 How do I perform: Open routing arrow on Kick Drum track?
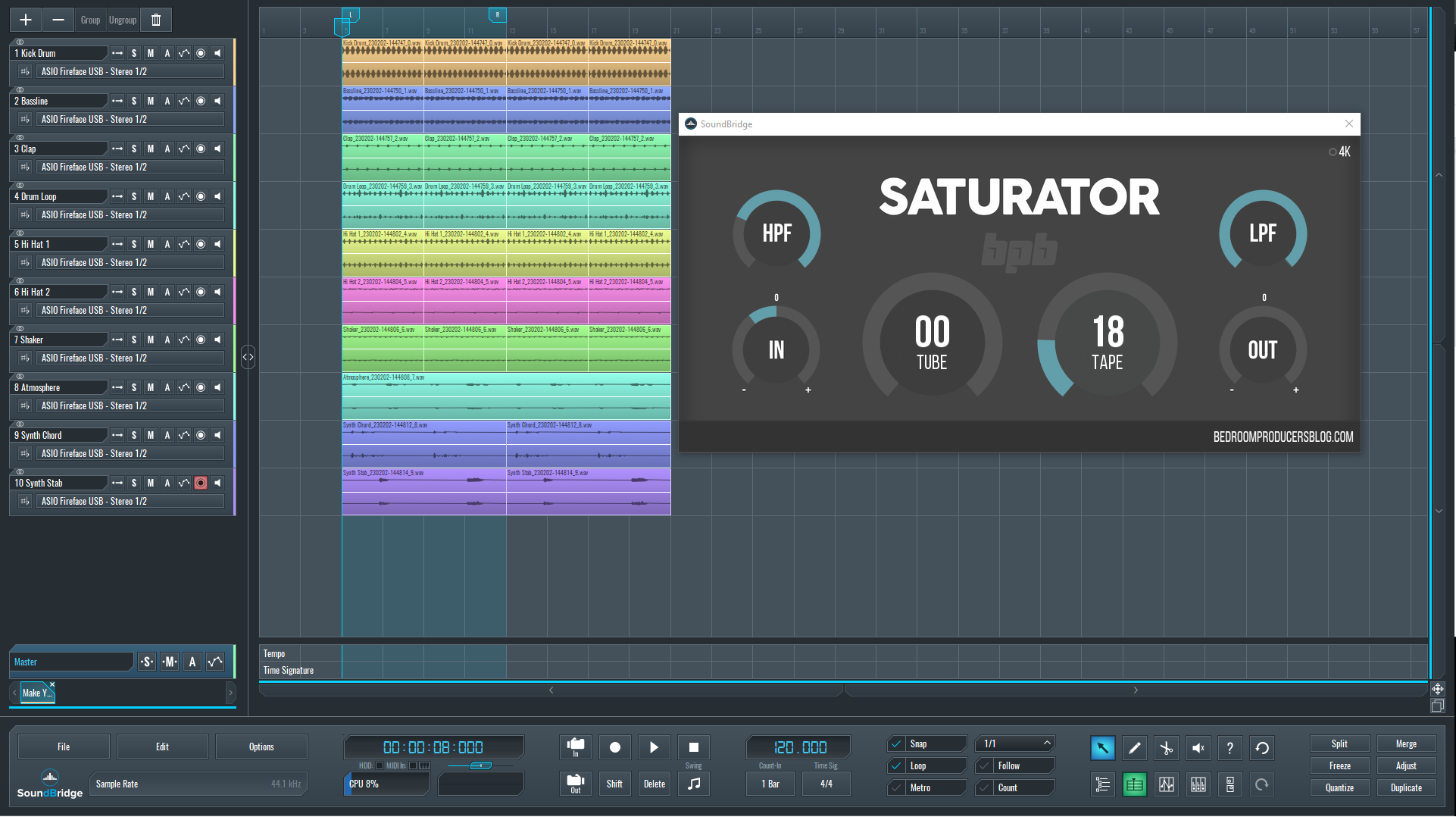pos(117,53)
